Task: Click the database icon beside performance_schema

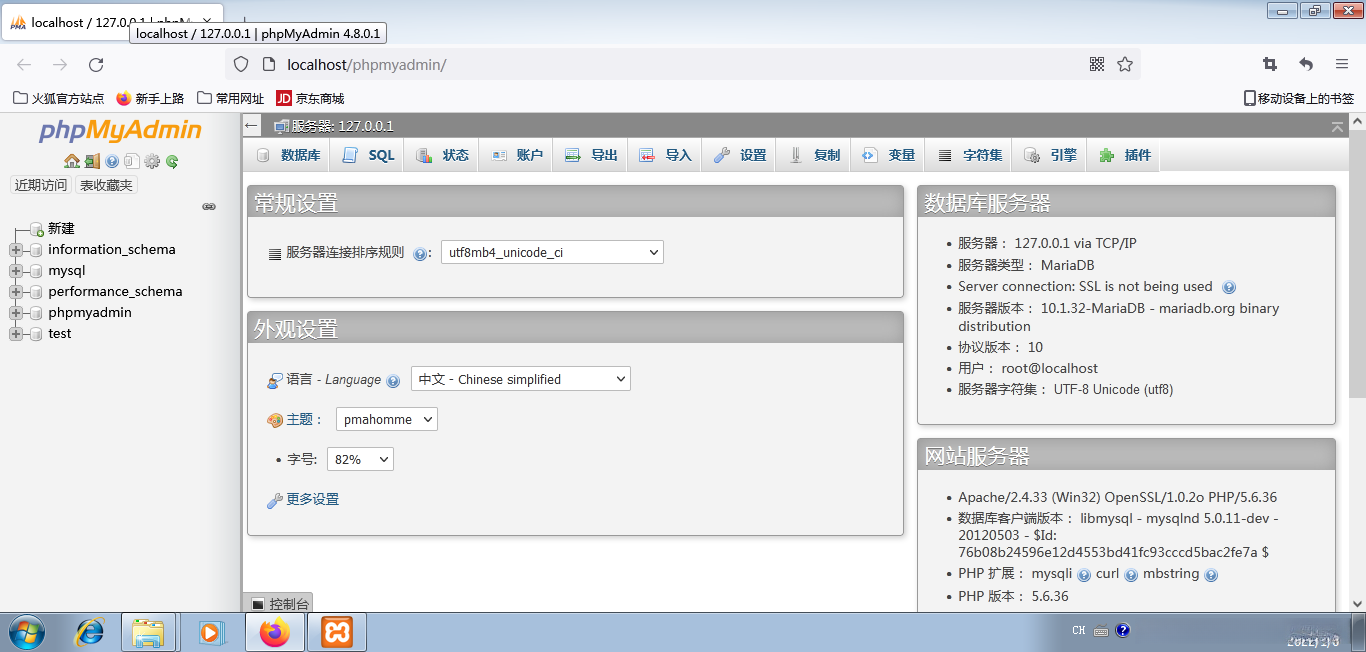Action: (x=37, y=292)
